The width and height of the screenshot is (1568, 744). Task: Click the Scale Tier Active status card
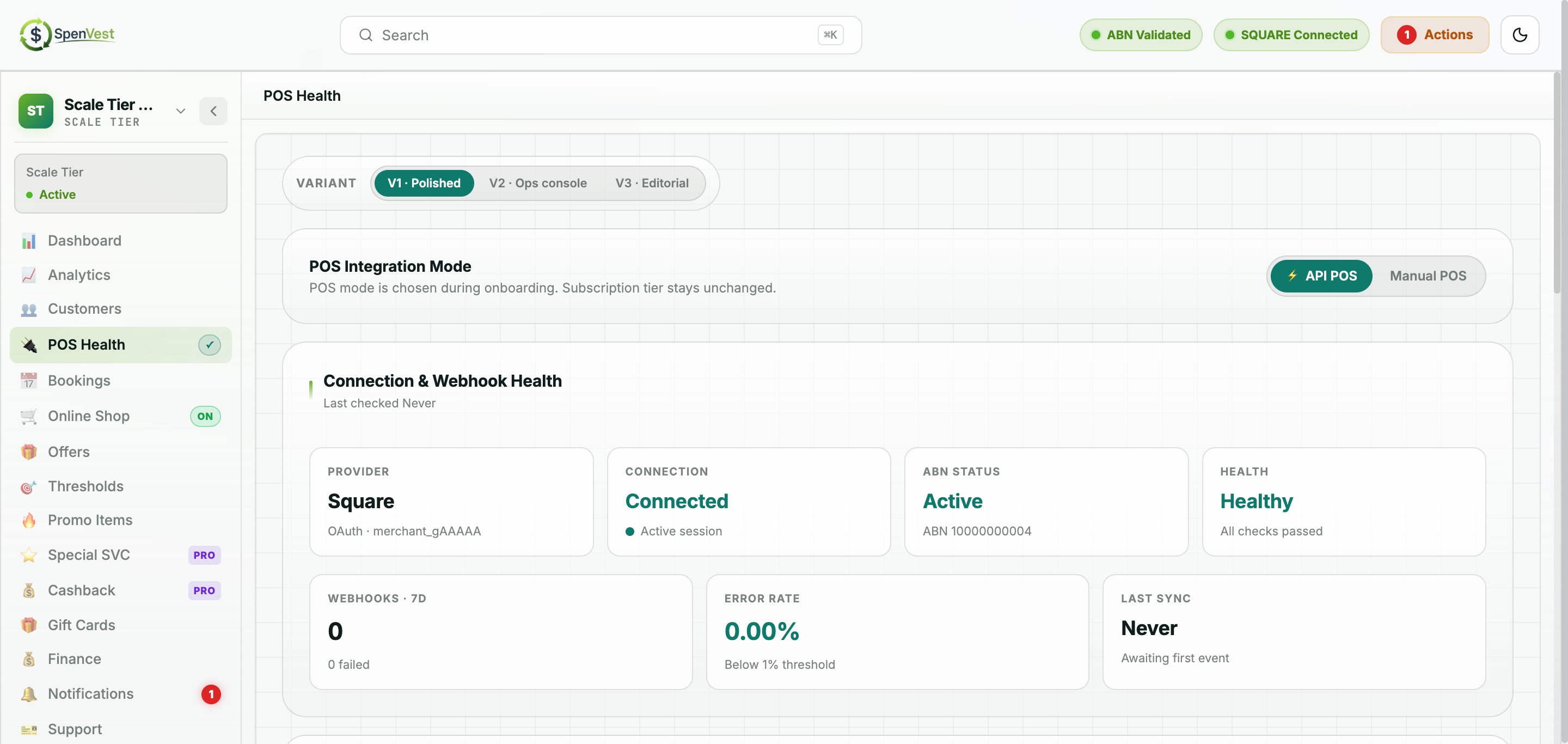tap(120, 183)
